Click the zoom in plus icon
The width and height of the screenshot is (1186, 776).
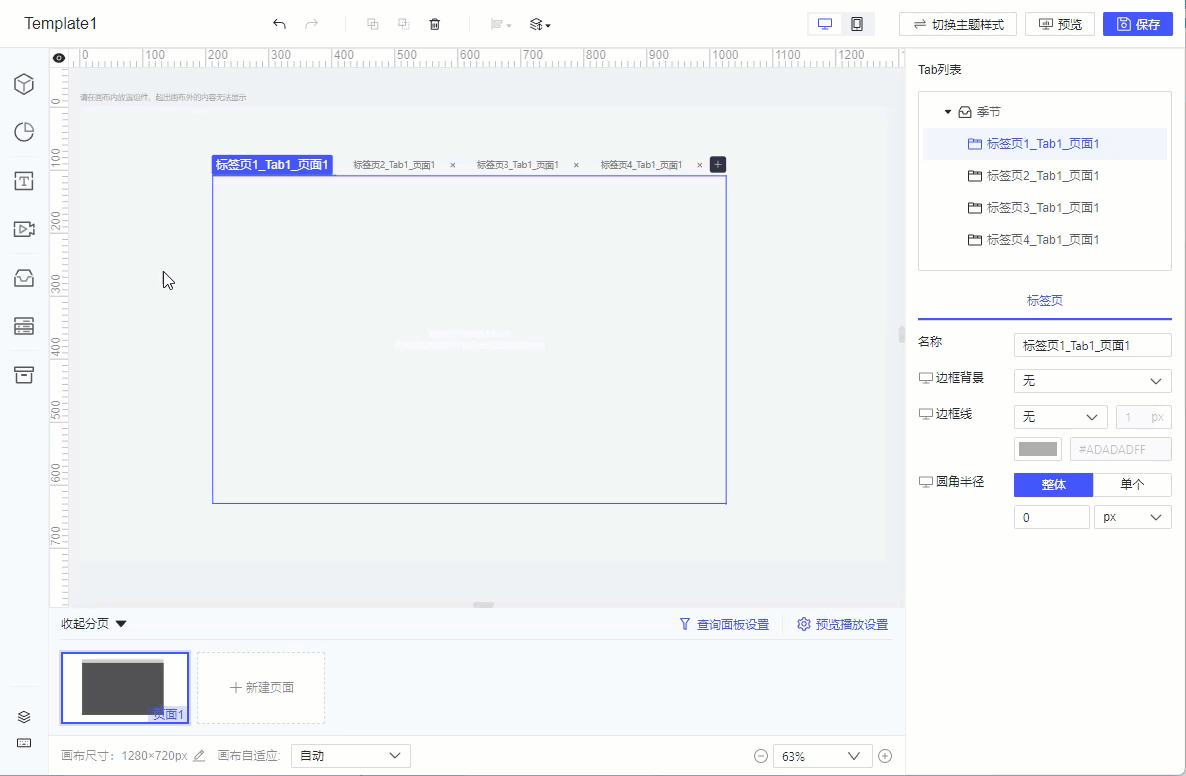[884, 757]
